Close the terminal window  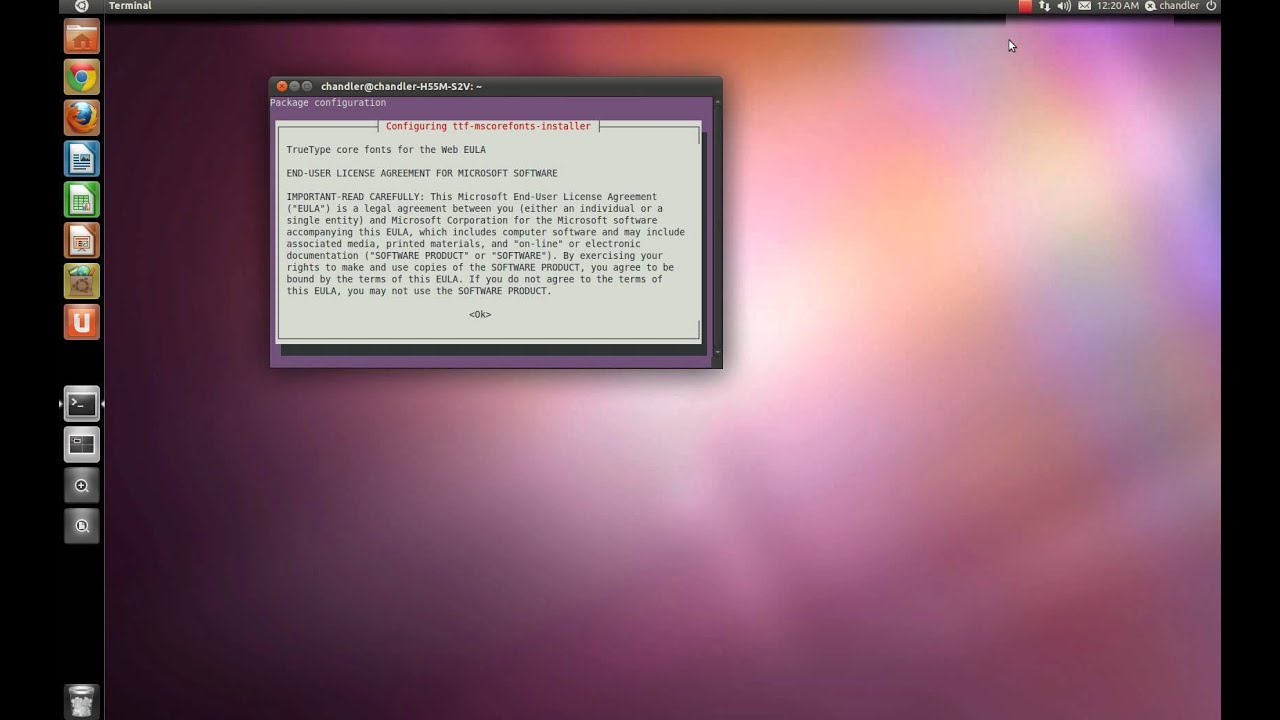(x=282, y=87)
